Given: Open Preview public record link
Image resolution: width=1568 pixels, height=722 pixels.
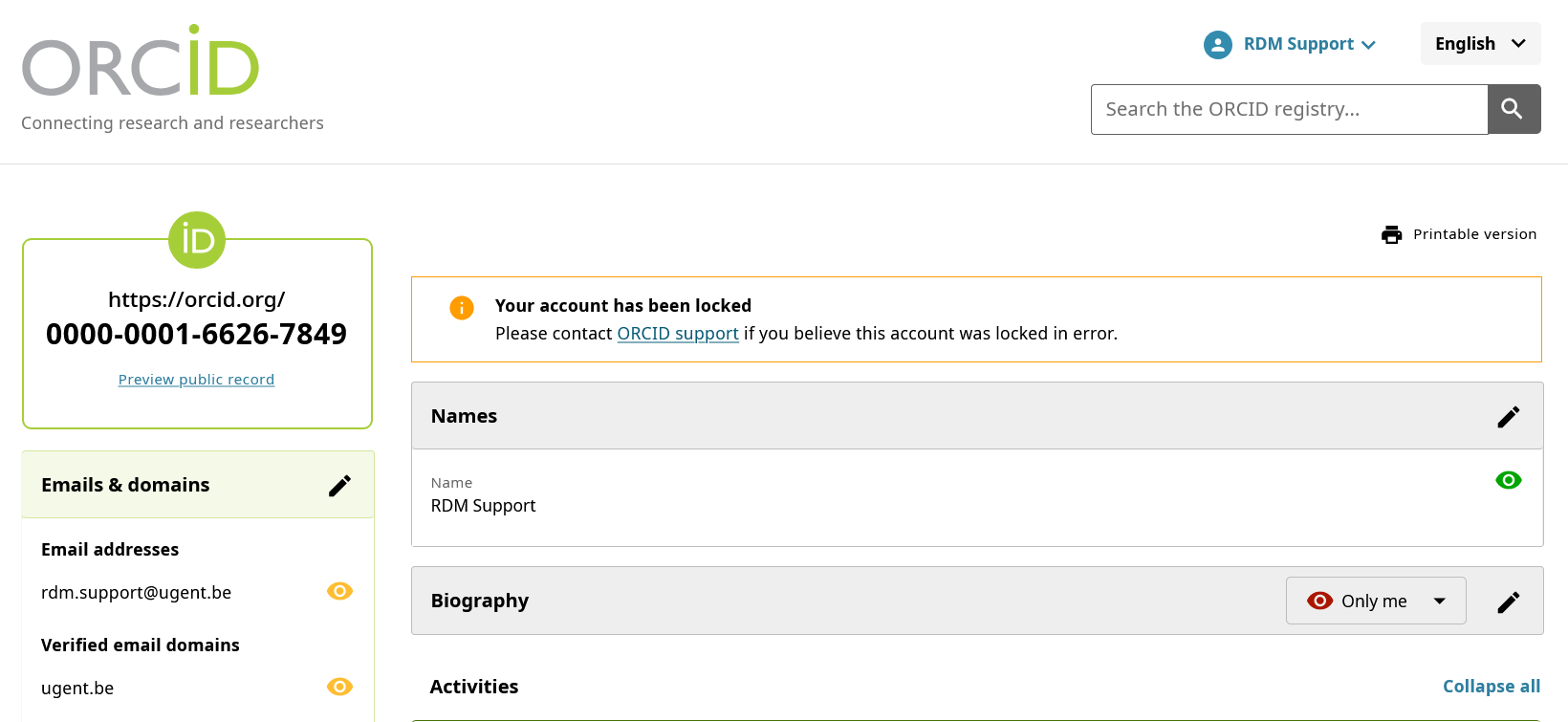Looking at the screenshot, I should 196,380.
